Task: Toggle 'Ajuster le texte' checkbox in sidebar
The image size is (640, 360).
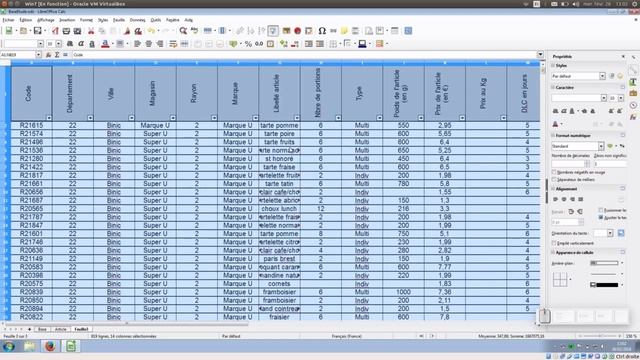Action: pyautogui.click(x=600, y=218)
